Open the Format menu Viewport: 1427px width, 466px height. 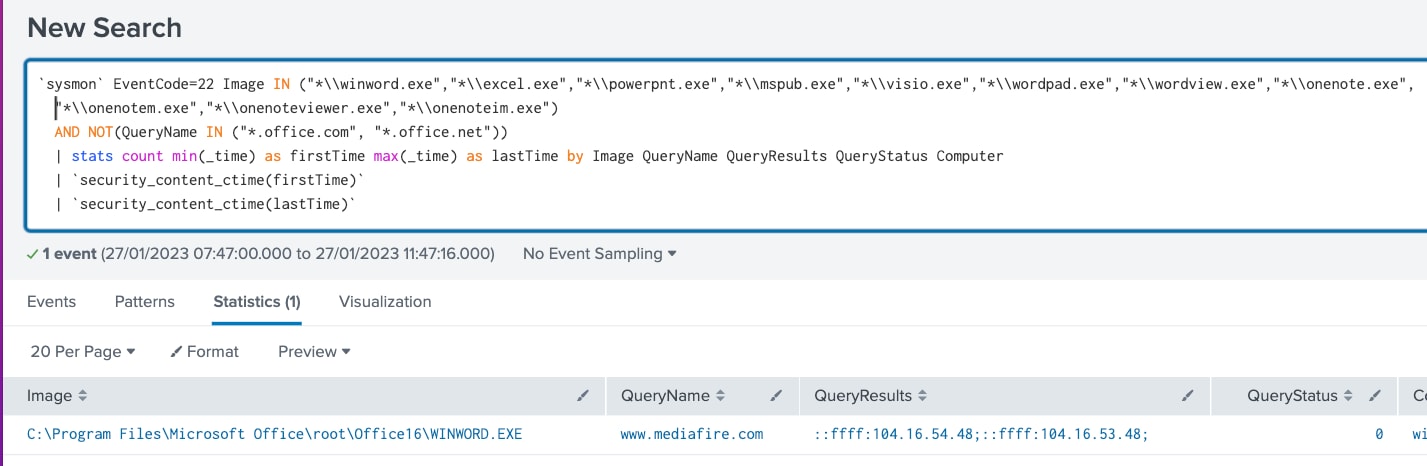tap(205, 352)
